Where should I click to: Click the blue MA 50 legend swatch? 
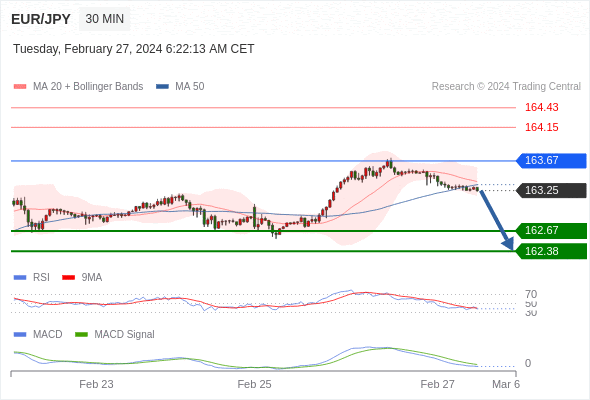coord(163,87)
